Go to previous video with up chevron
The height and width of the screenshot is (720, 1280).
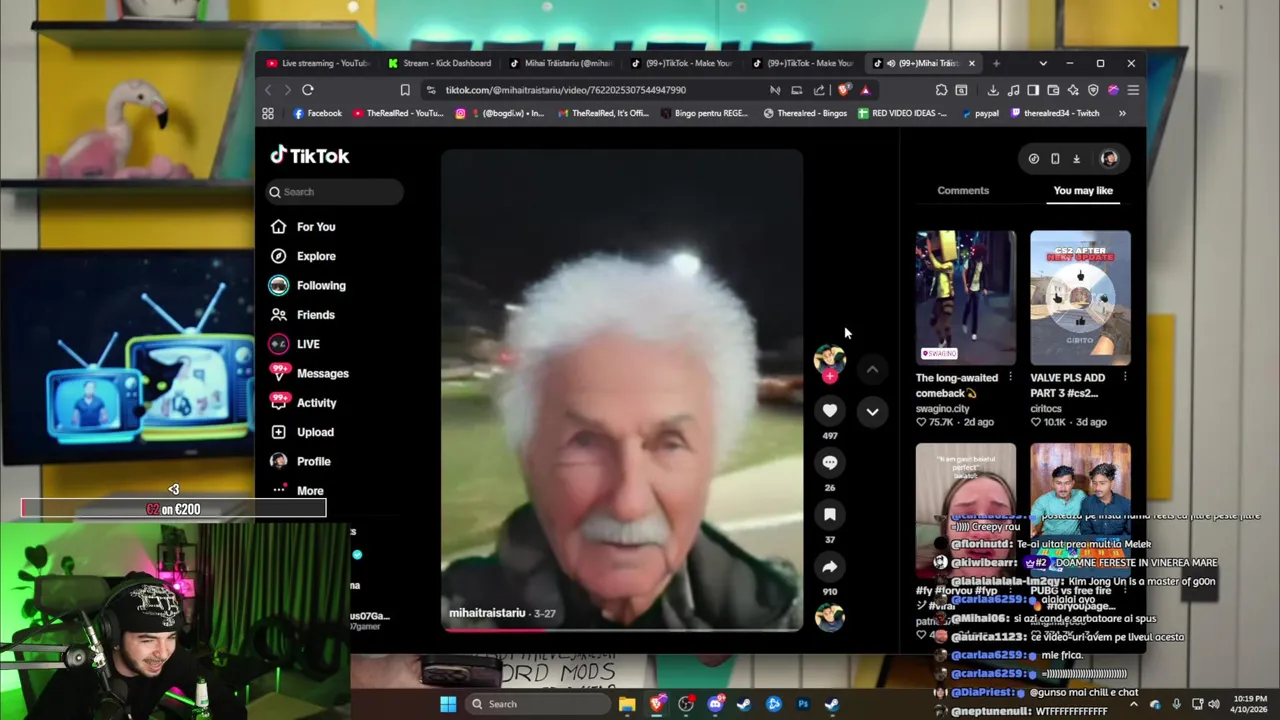click(872, 369)
